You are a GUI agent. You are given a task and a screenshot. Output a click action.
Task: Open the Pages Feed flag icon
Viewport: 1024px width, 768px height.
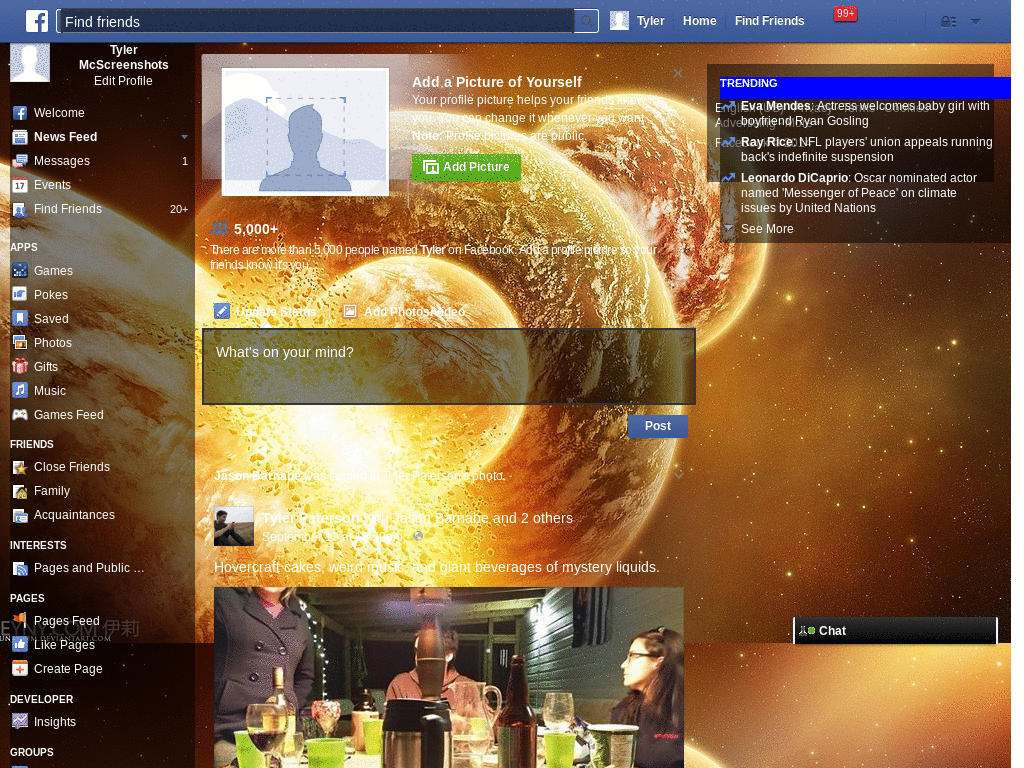20,619
